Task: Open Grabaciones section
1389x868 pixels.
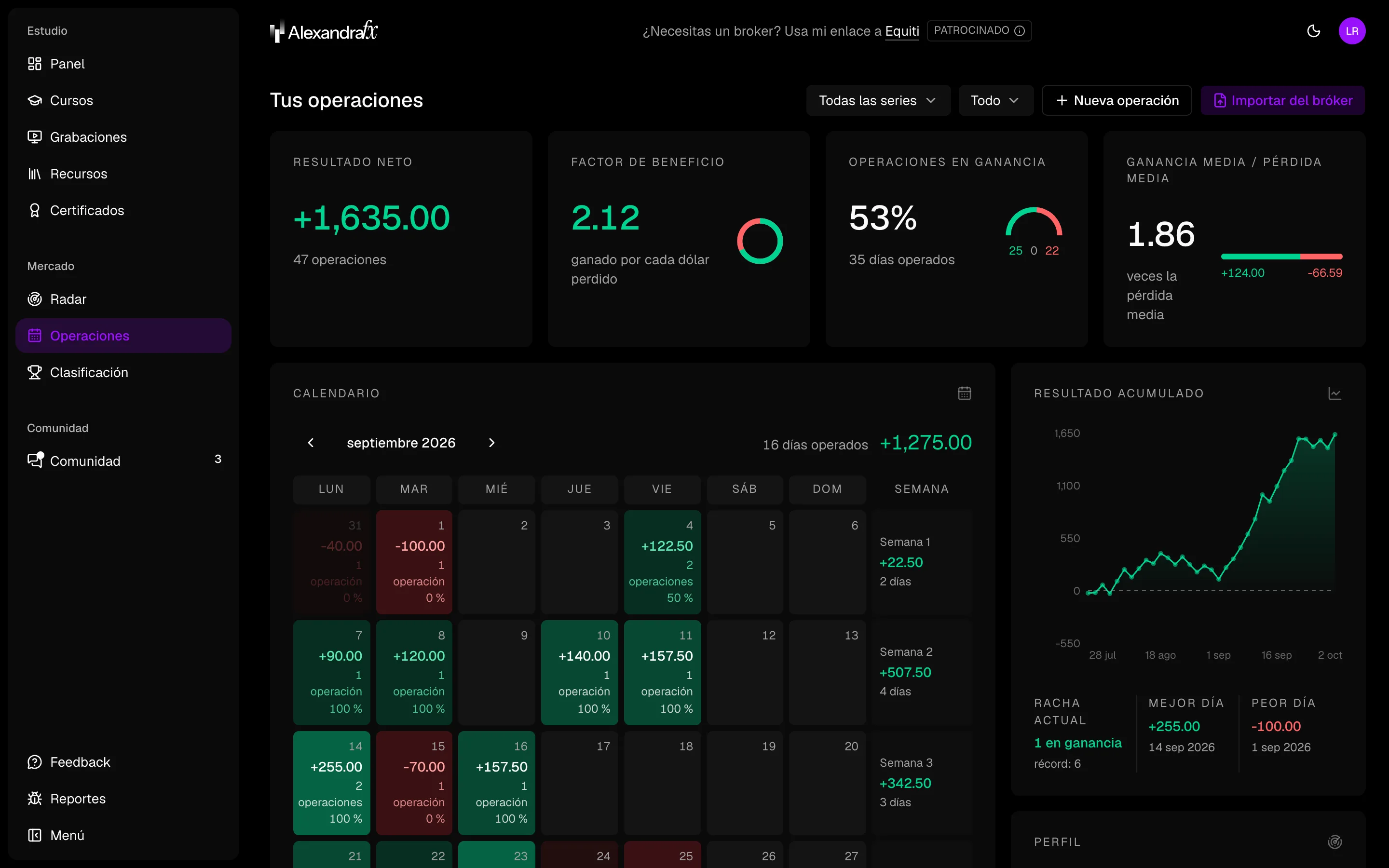Action: (123, 137)
